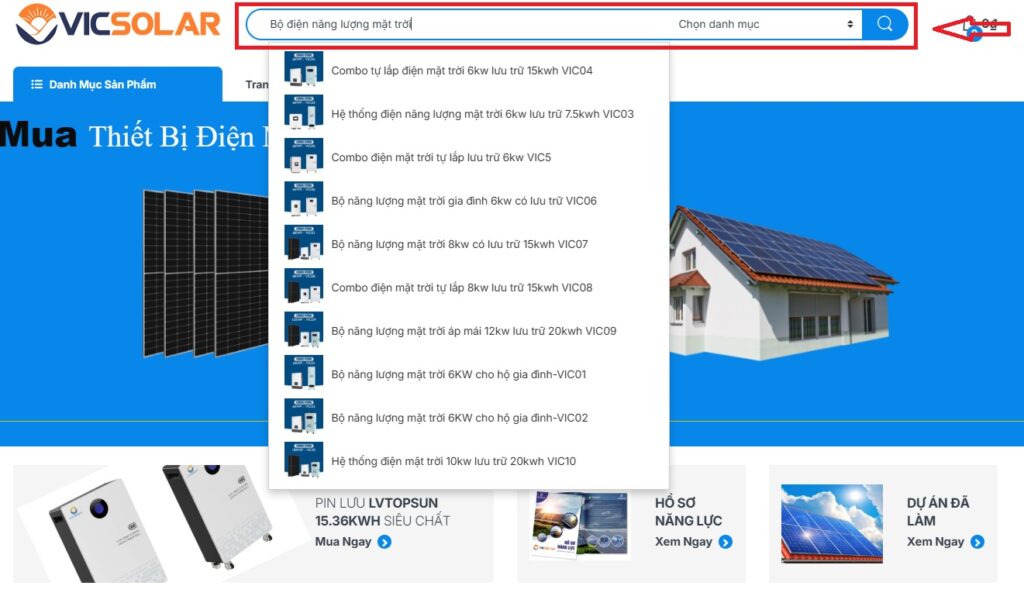Screen dimensions: 1024x596
Task: Open the Chọn danh mục category dropdown
Action: coord(764,24)
